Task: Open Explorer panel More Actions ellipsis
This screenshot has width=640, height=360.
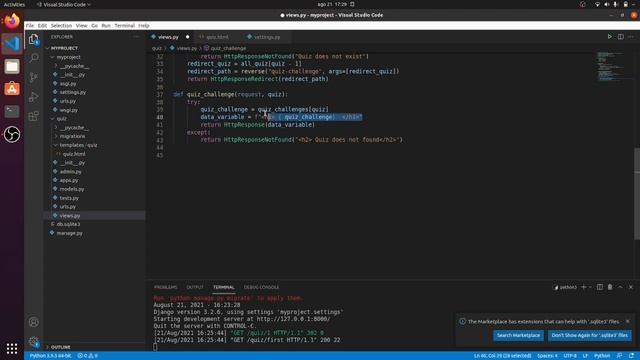Action: pyautogui.click(x=136, y=37)
